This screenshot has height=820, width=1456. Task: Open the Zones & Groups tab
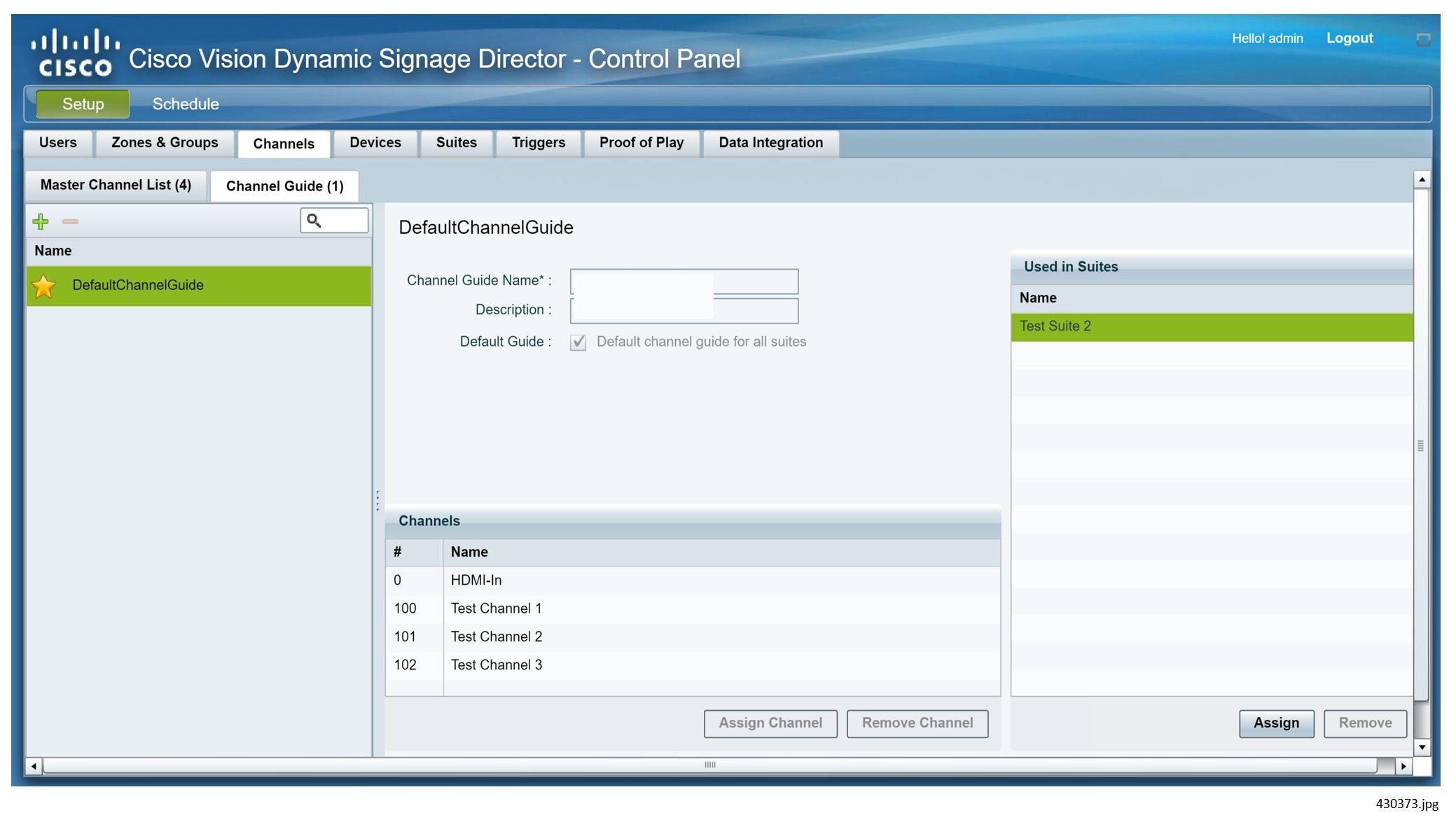pos(163,143)
